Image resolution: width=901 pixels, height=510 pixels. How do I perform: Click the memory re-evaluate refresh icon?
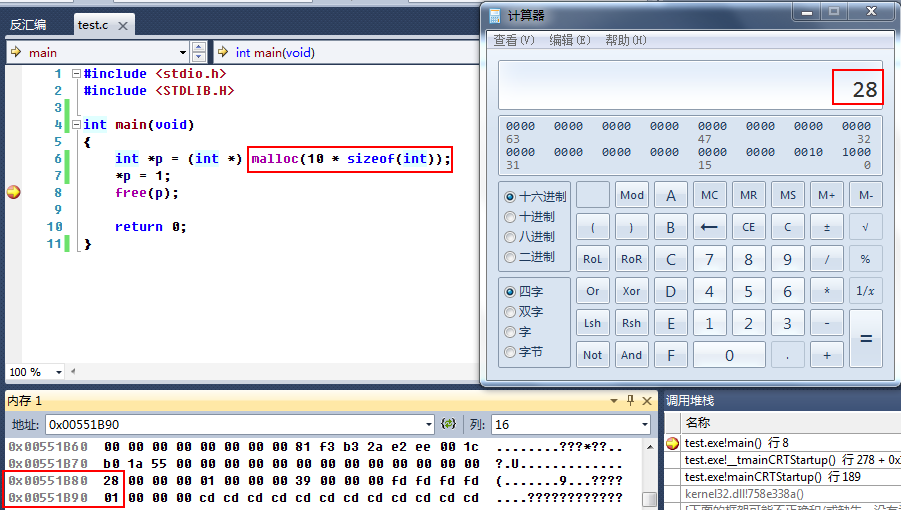448,424
